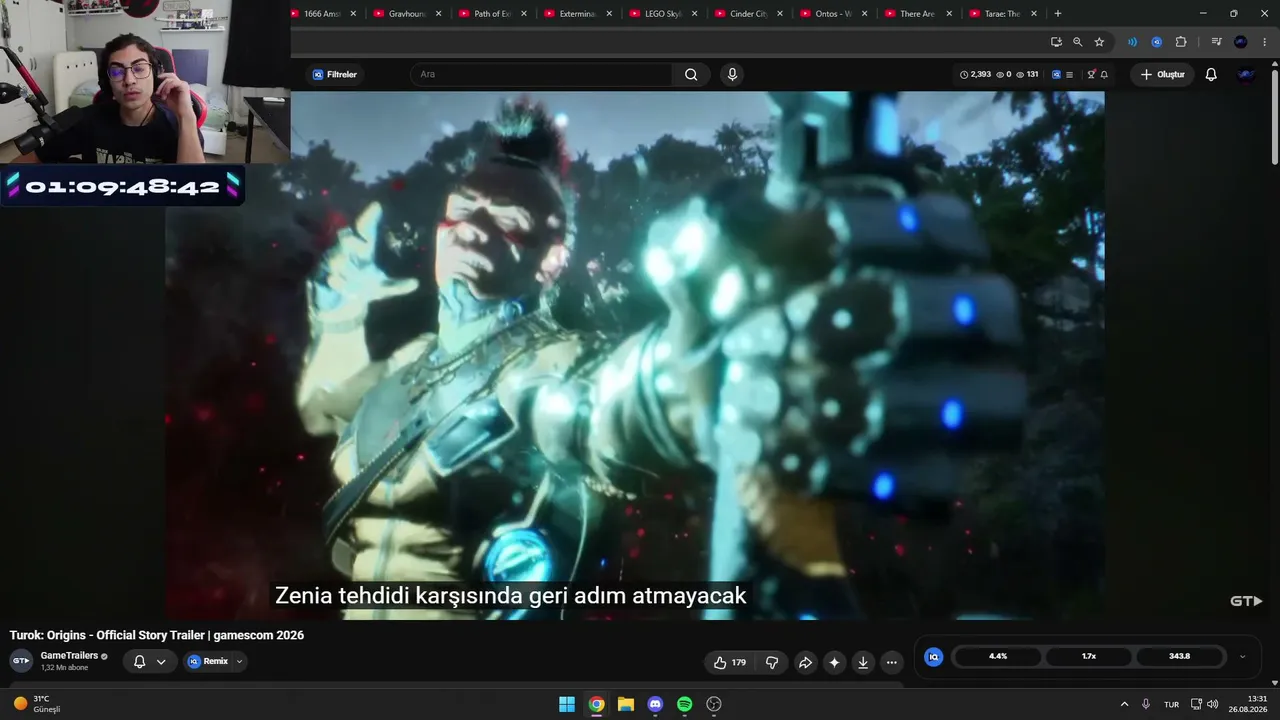This screenshot has width=1280, height=720.
Task: Bookmark this page with the star icon
Action: tap(1099, 42)
